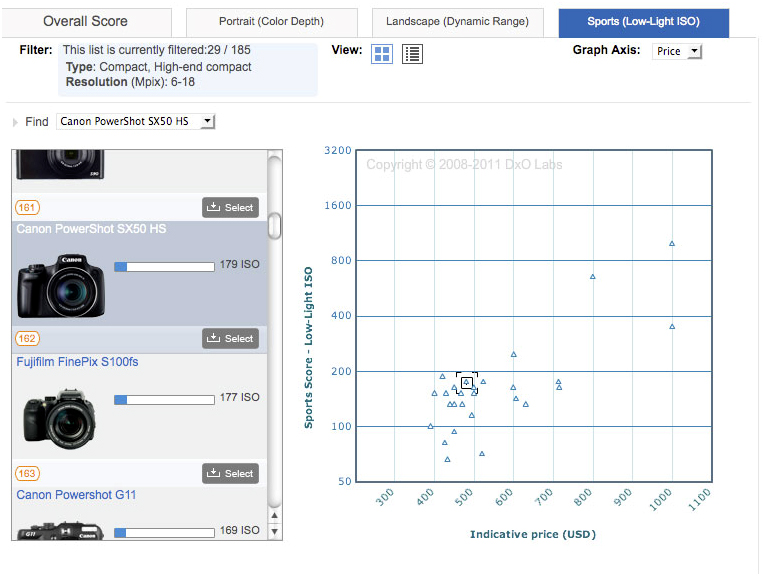The image size is (765, 576).
Task: Click the '177 ISO' score value
Action: (x=240, y=397)
